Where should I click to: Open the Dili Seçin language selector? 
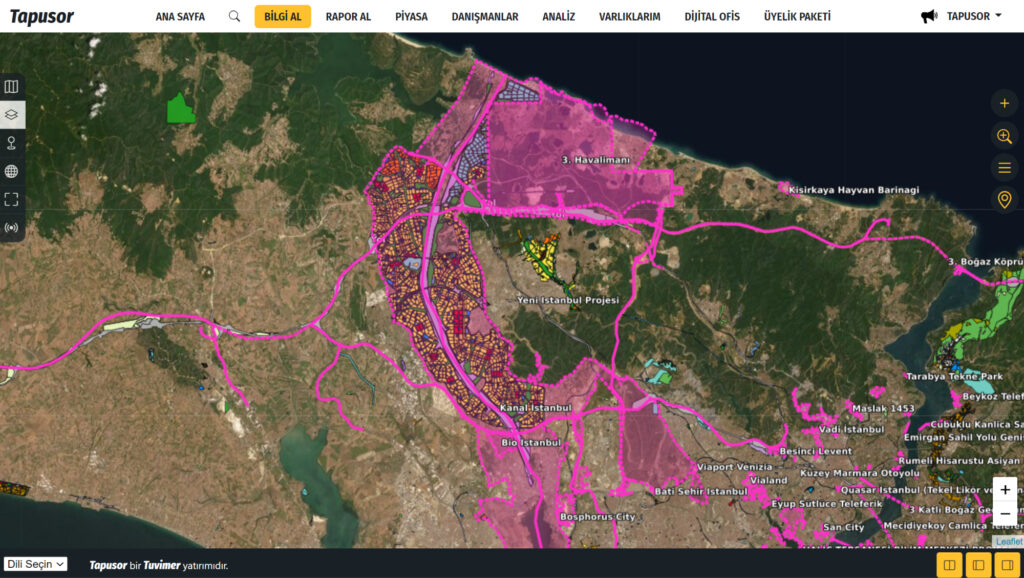35,564
